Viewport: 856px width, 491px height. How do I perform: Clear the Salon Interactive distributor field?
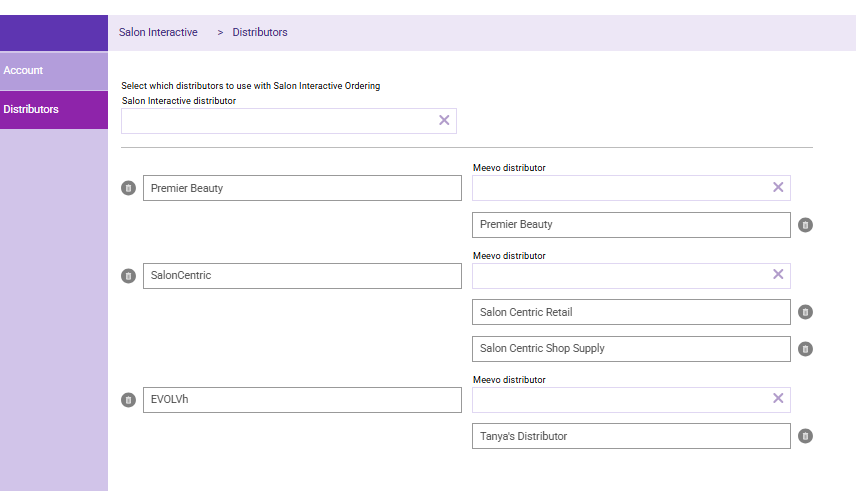tap(444, 121)
